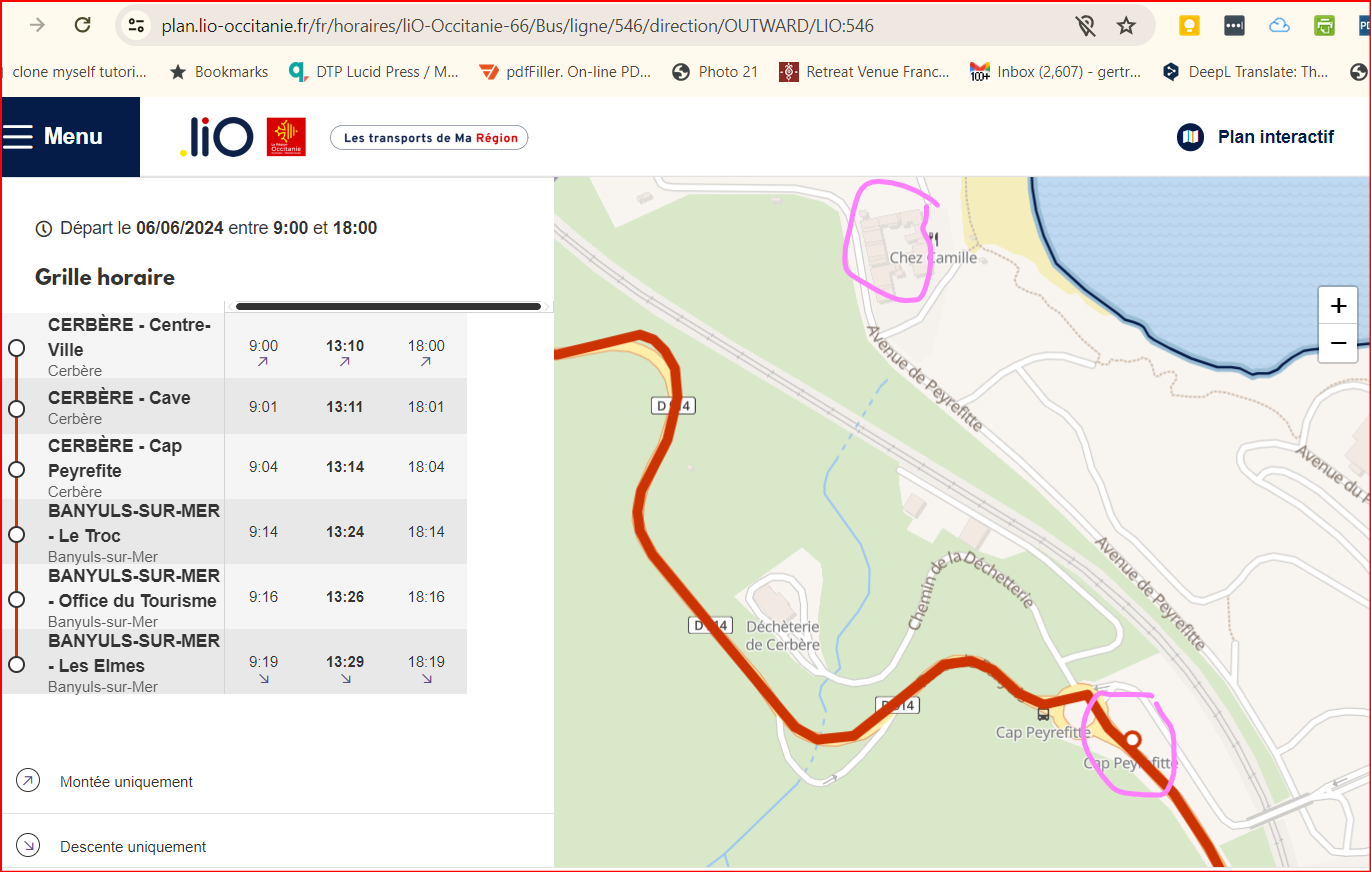Viewport: 1371px width, 872px height.
Task: Select stop CERBÈRE - Centre-Ville
Action: pos(130,337)
